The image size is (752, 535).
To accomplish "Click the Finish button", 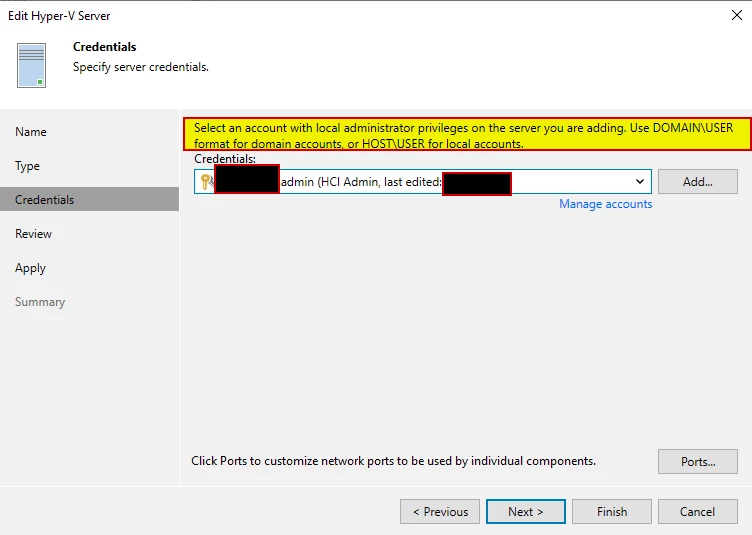I will [x=611, y=512].
